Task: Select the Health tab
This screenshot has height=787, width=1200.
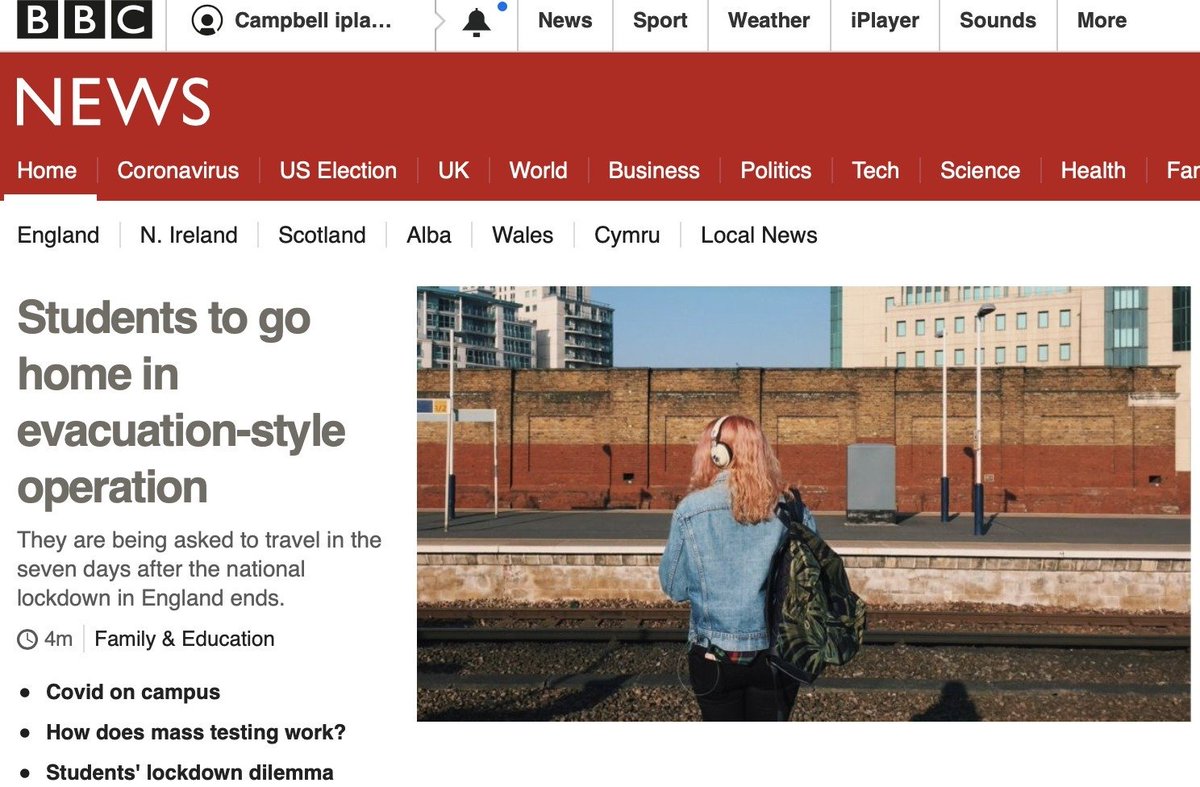Action: tap(1093, 171)
